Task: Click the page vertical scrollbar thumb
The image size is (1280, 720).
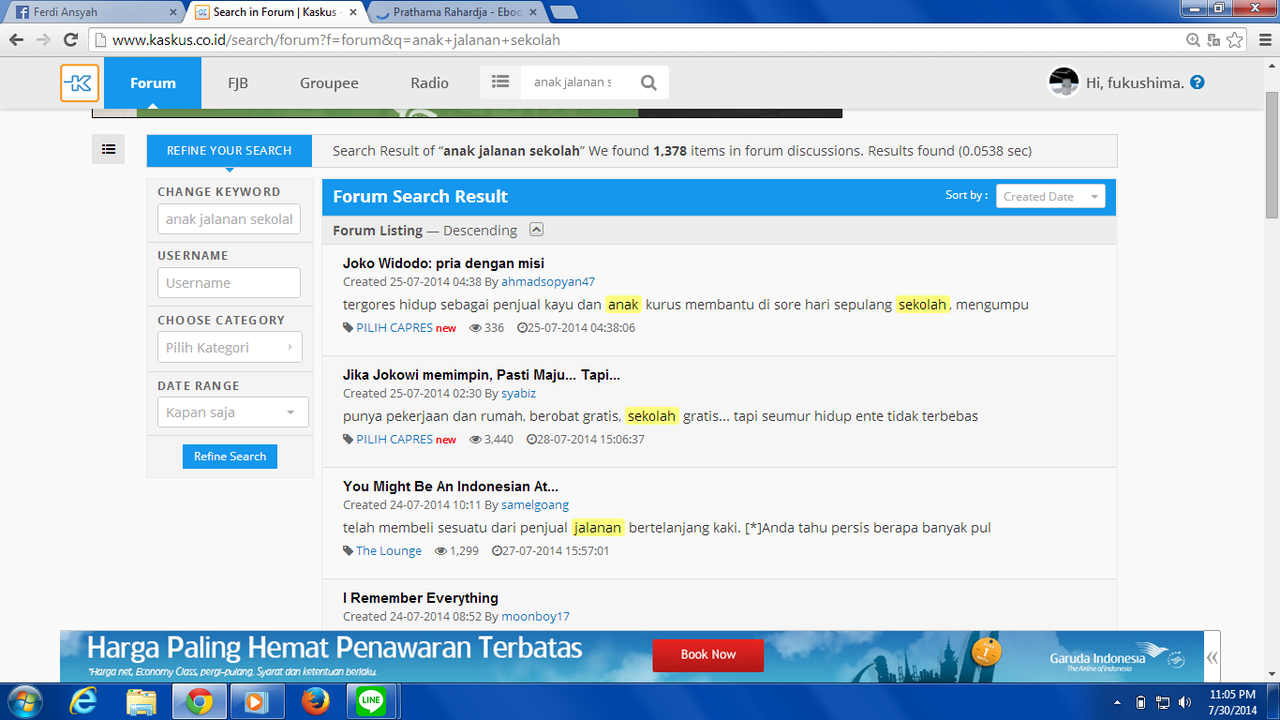Action: coord(1272,155)
